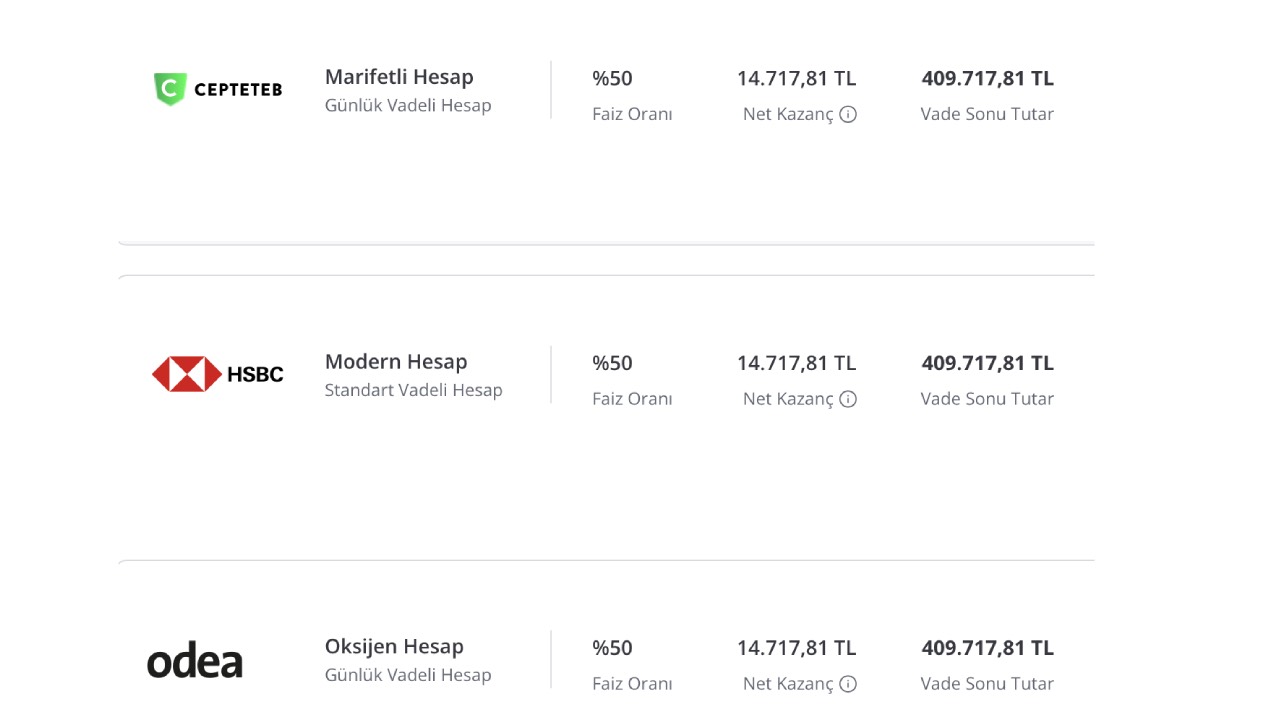The height and width of the screenshot is (720, 1280).
Task: Click CEPTETEB Vade Sonu Tutar label
Action: tap(987, 114)
